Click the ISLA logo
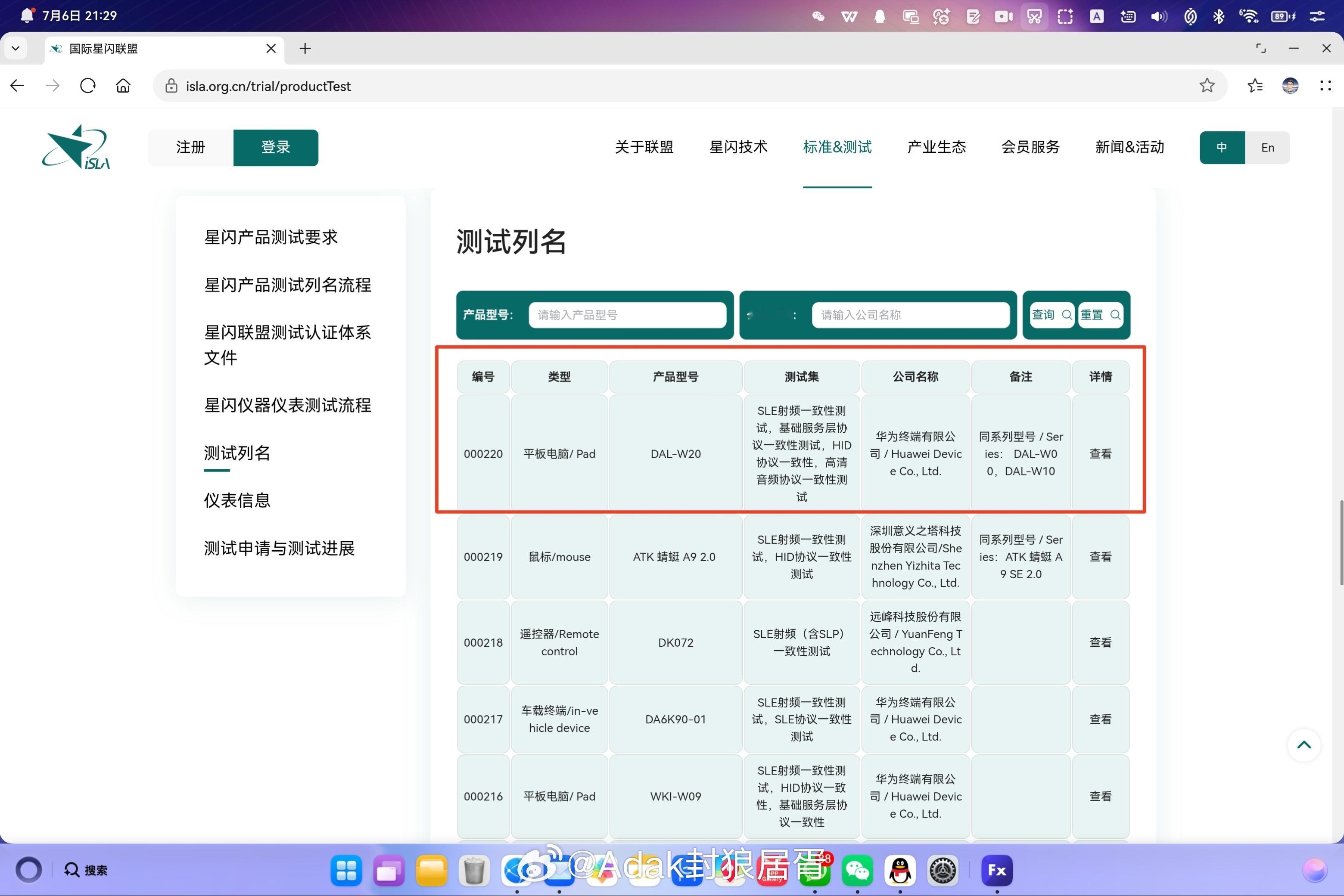This screenshot has height=896, width=1344. (76, 147)
